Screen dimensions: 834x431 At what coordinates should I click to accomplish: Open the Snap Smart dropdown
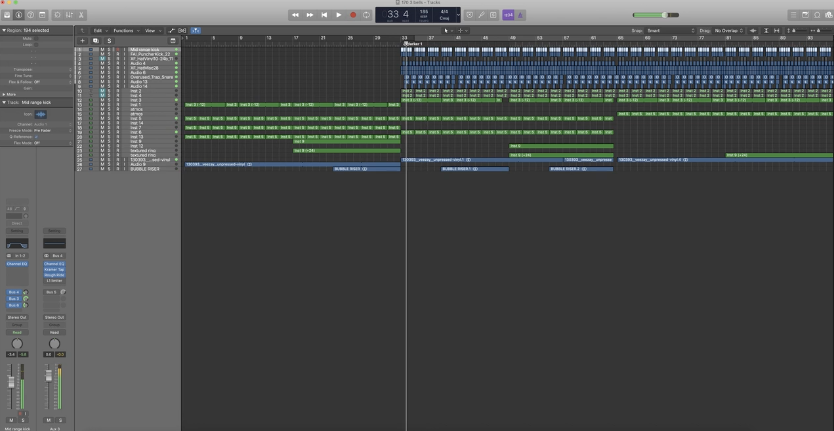[671, 31]
